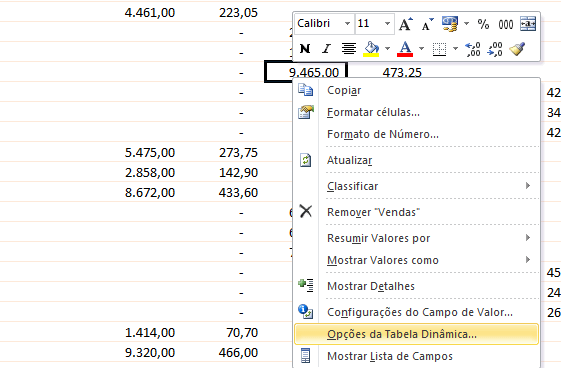The image size is (561, 368).
Task: Toggle bold formatting (N)
Action: (x=305, y=49)
